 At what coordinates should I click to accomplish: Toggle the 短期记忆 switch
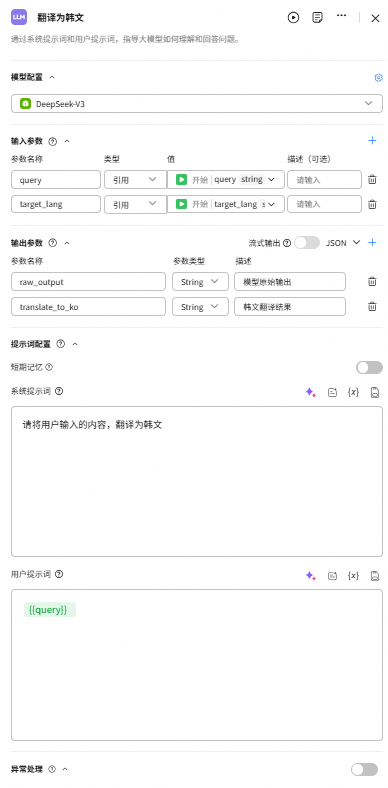click(369, 367)
